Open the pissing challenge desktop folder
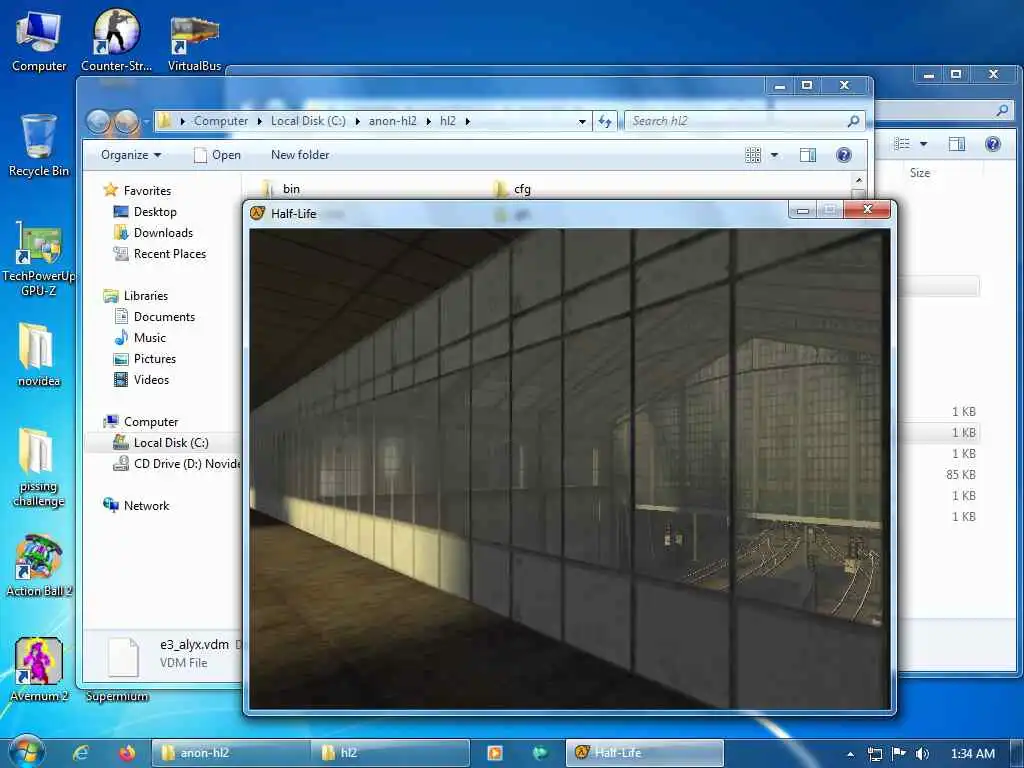This screenshot has width=1024, height=768. (39, 467)
